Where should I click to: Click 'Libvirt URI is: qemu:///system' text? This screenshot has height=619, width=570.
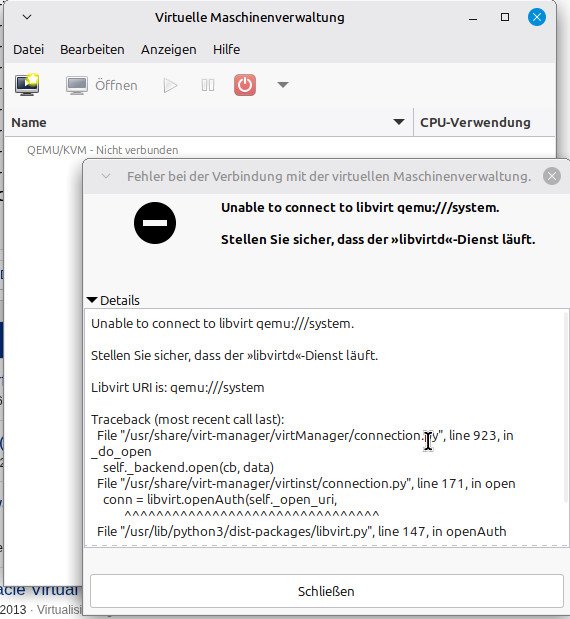point(178,387)
